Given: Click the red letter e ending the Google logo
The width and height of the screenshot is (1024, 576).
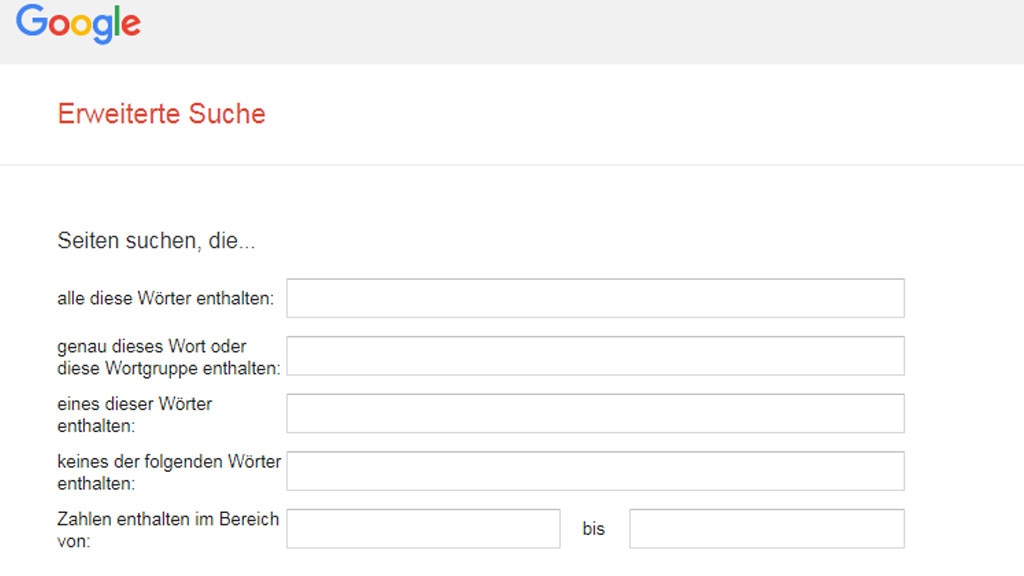Looking at the screenshot, I should (130, 26).
